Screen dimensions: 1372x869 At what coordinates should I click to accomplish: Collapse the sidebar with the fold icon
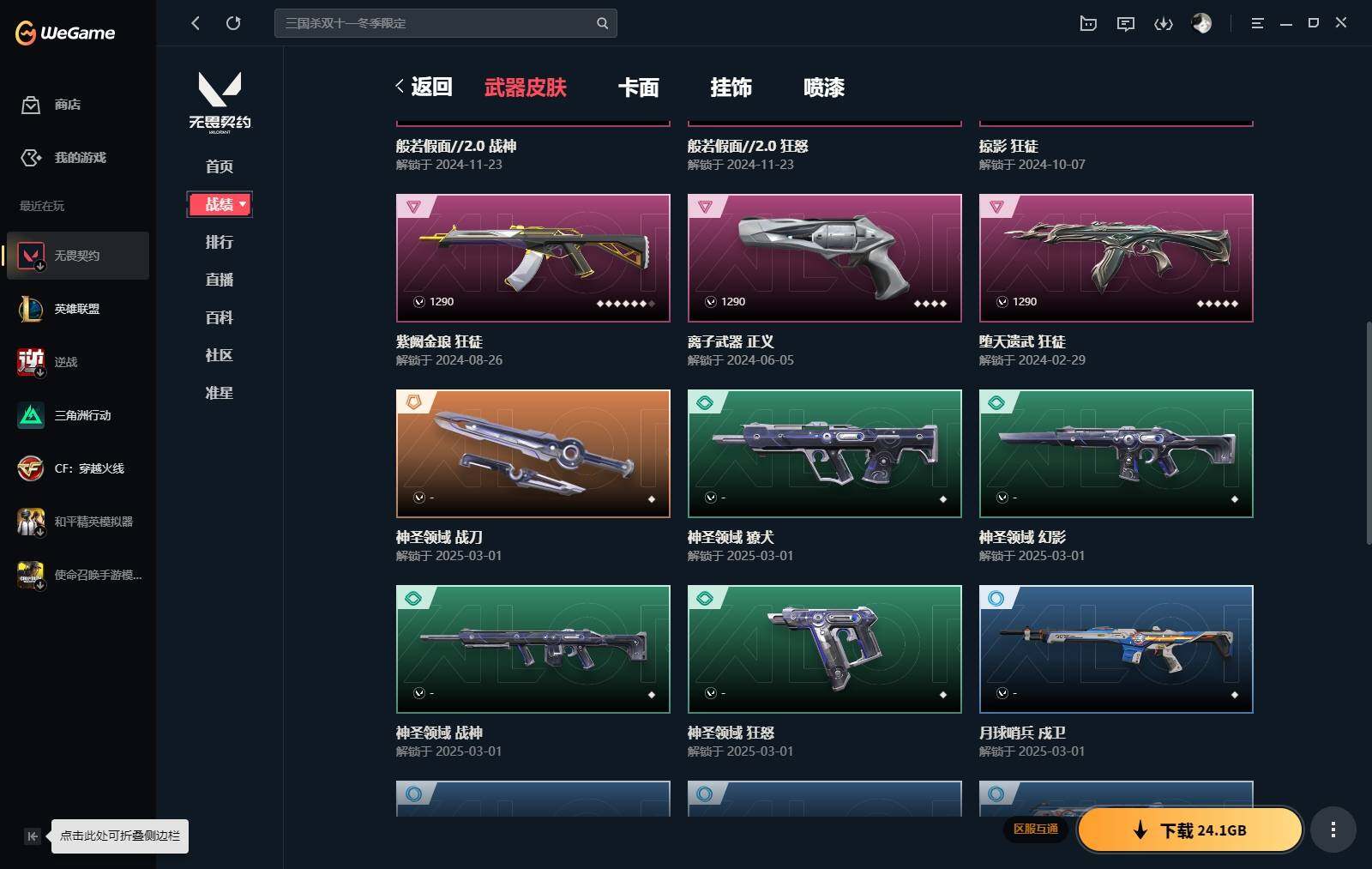[x=32, y=836]
